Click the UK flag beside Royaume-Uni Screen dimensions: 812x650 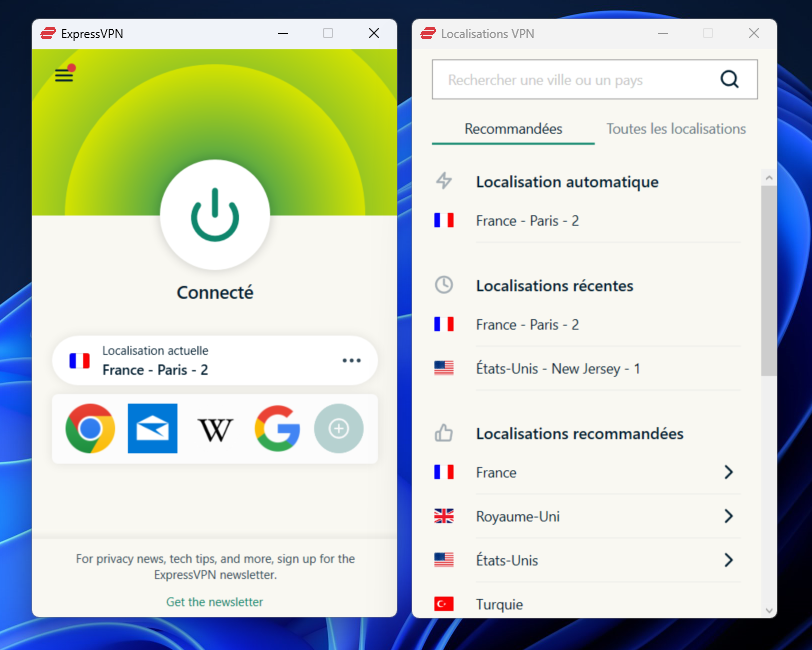[x=444, y=516]
